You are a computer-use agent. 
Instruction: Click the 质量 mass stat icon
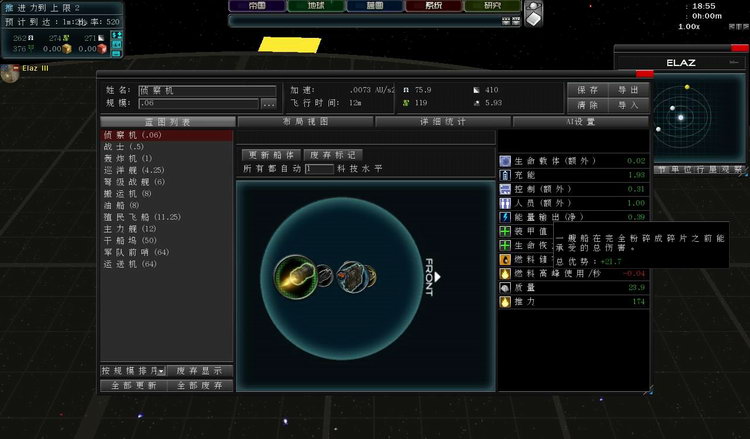[x=505, y=288]
